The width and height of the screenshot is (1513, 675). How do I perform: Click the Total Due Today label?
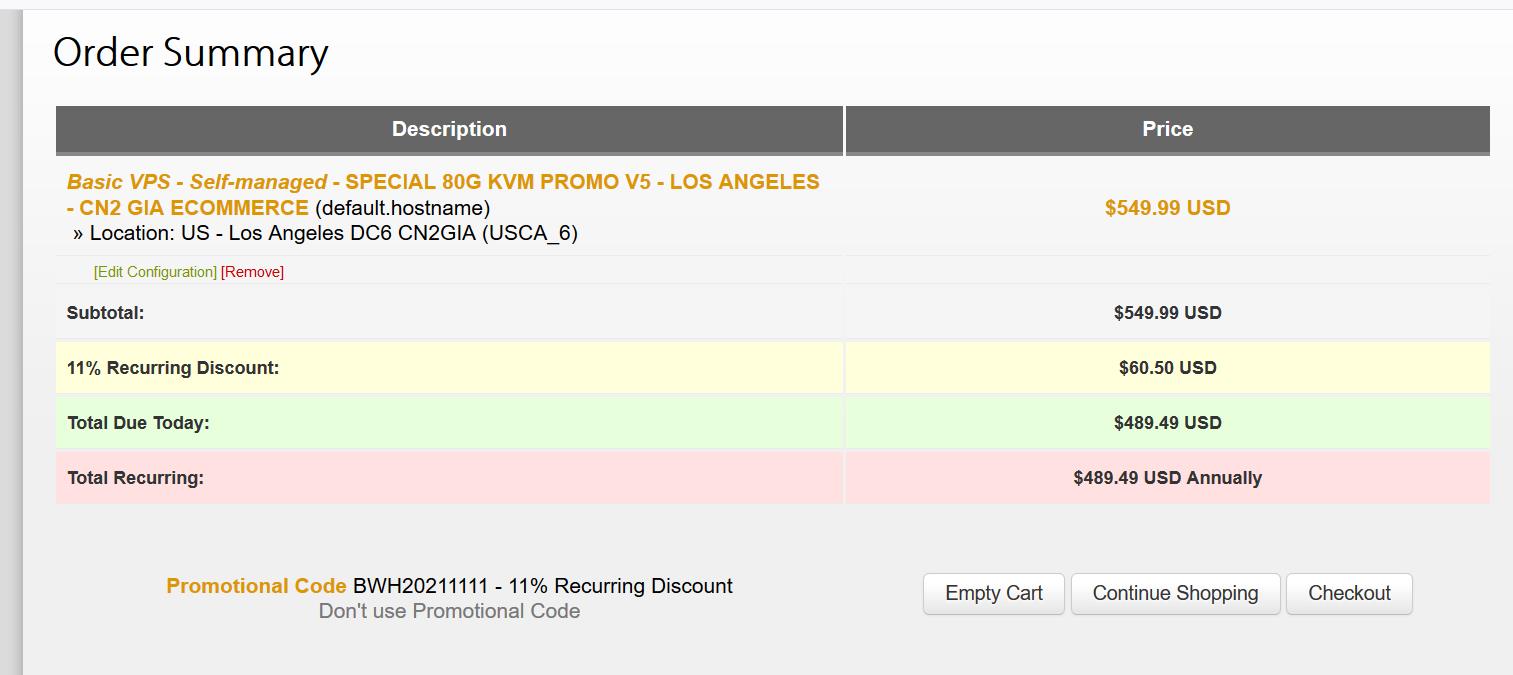click(138, 423)
